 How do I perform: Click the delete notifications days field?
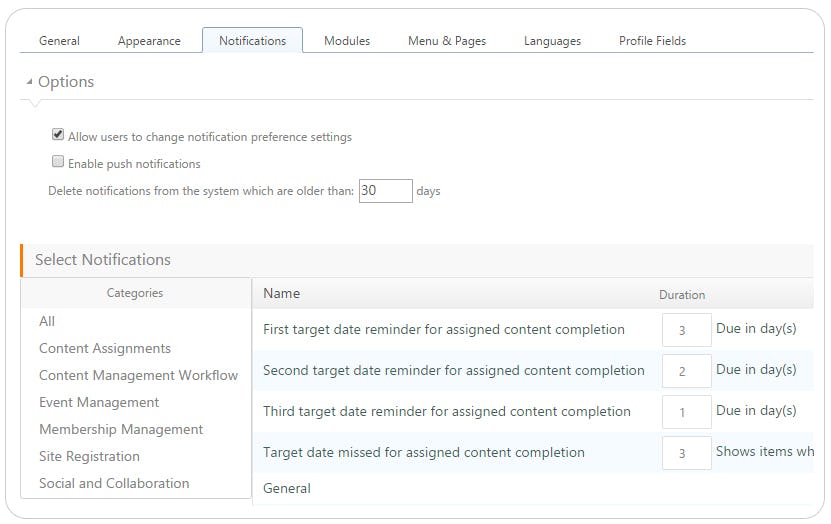[x=385, y=190]
